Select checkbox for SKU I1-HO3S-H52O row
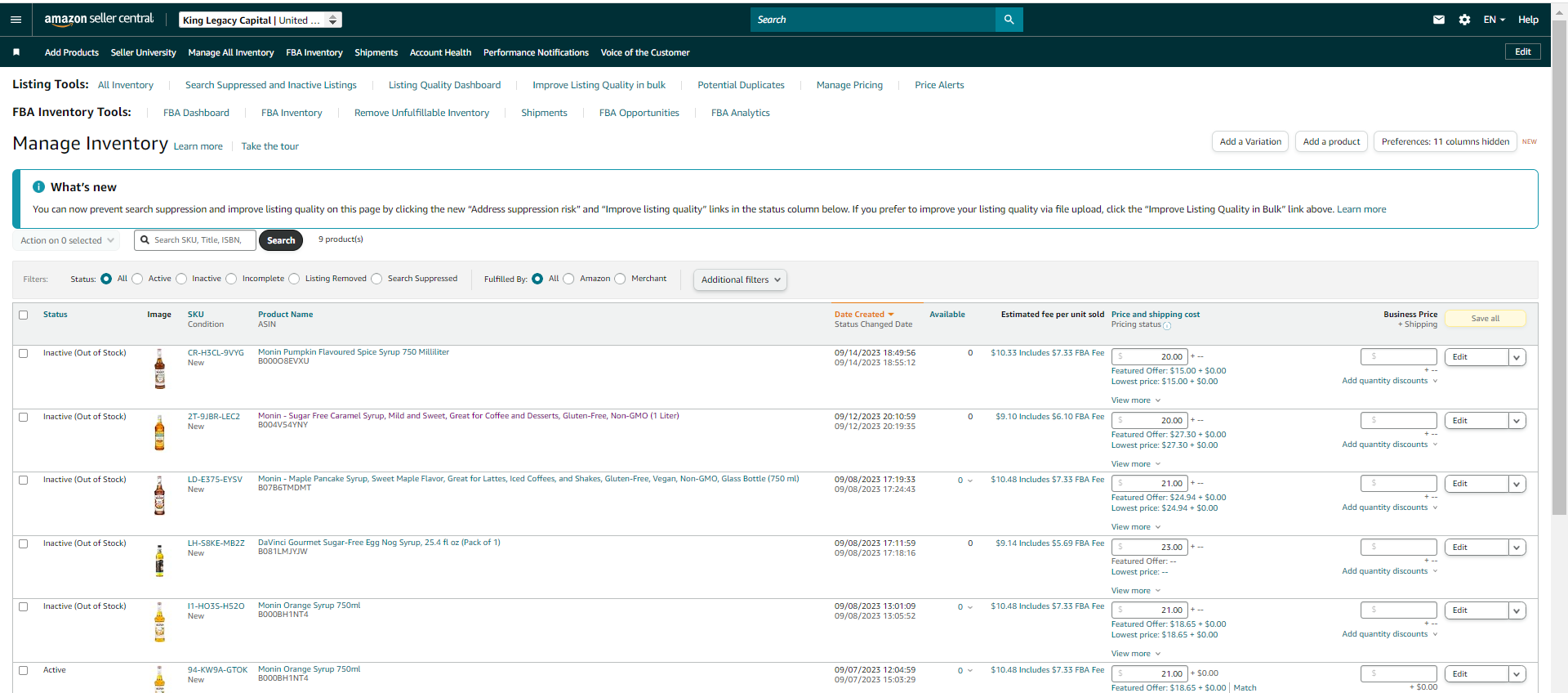Image resolution: width=1568 pixels, height=693 pixels. point(24,607)
